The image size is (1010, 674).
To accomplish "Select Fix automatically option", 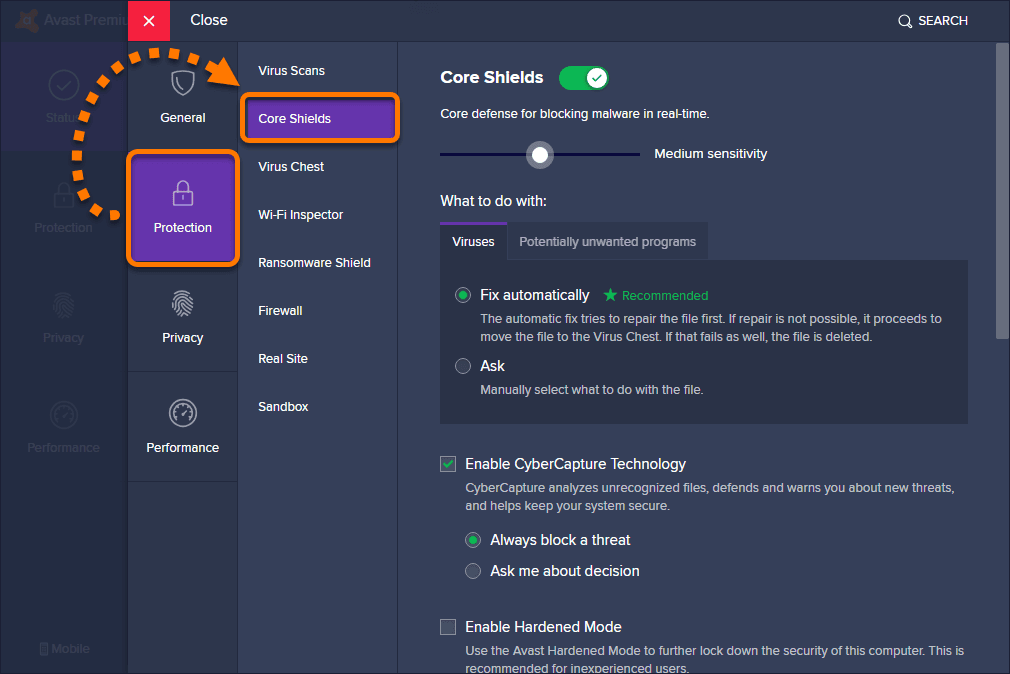I will [462, 296].
